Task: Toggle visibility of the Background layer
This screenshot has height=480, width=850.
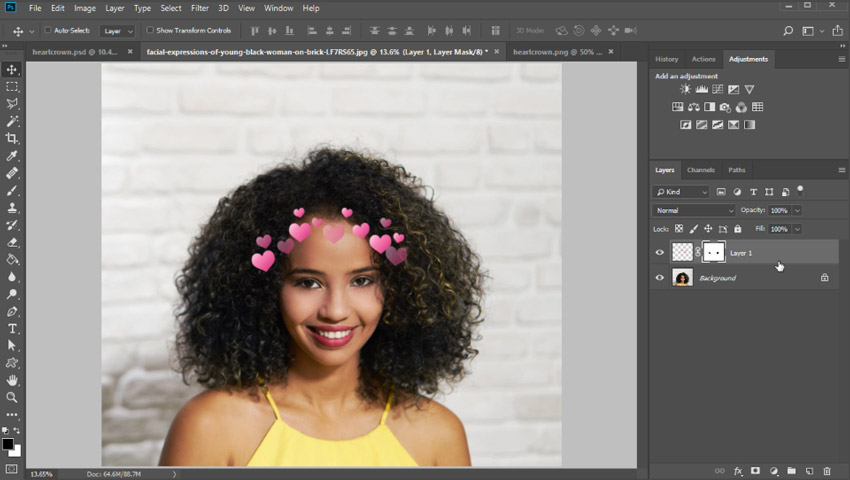Action: coord(659,278)
